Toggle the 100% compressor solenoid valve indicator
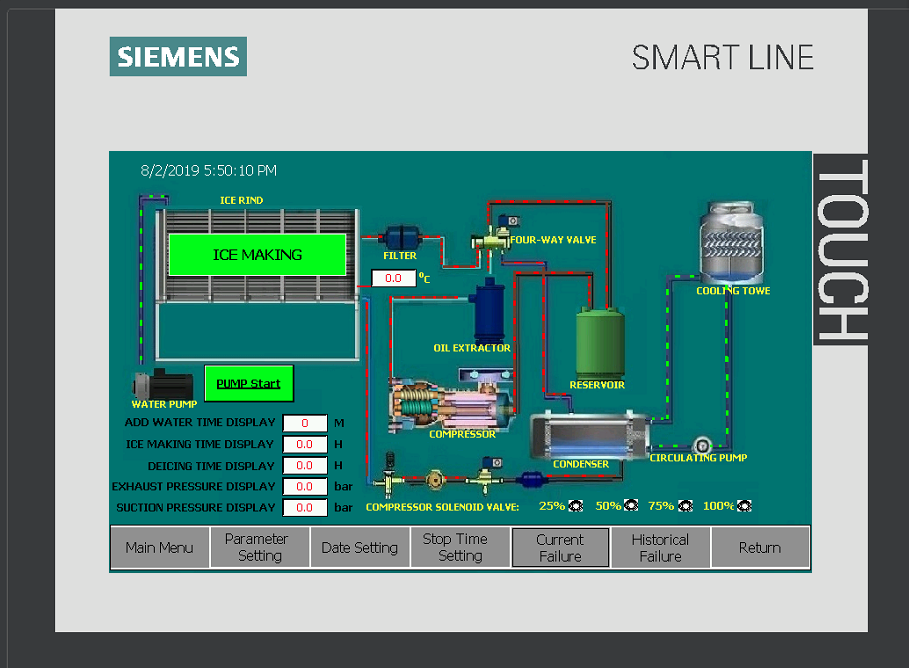This screenshot has height=668, width=909. (x=745, y=506)
